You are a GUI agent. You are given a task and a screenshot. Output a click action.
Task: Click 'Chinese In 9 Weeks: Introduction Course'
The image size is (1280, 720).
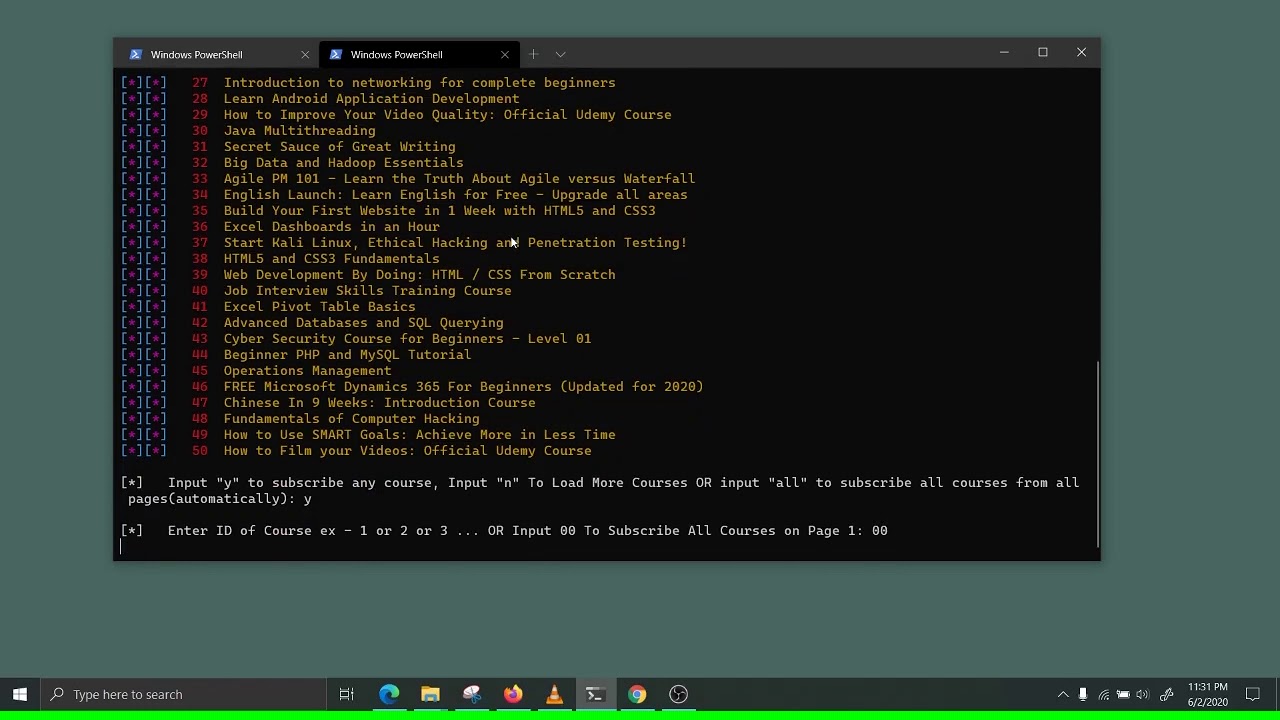[x=379, y=403]
